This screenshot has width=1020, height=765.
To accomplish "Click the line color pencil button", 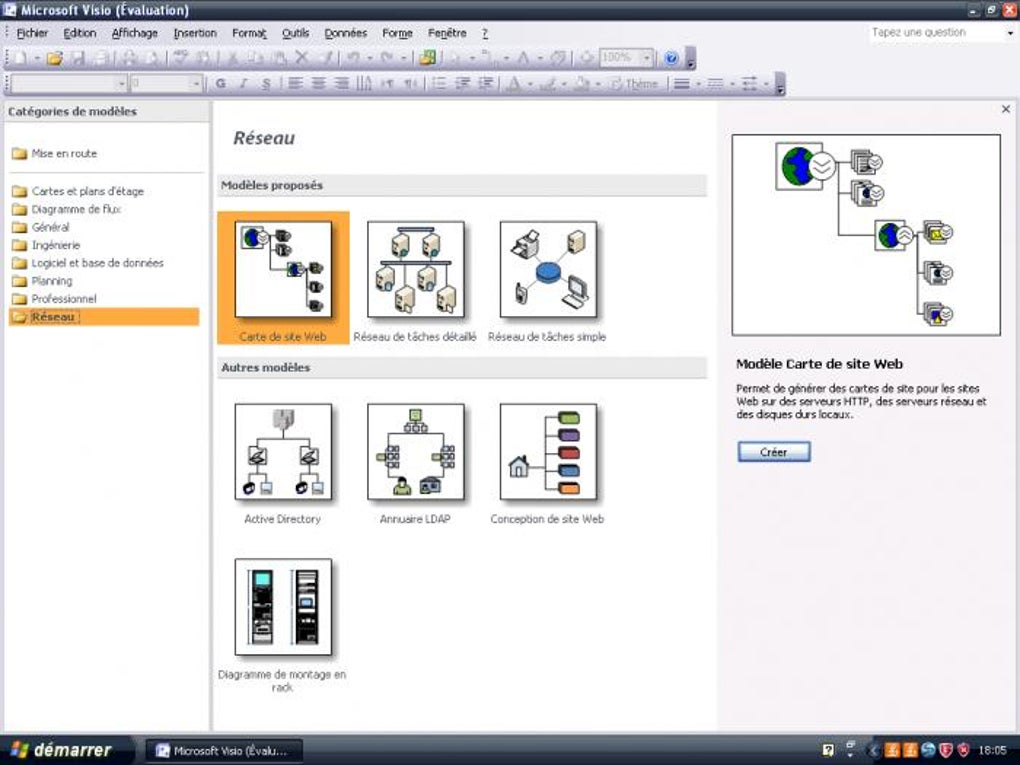I will pyautogui.click(x=547, y=83).
